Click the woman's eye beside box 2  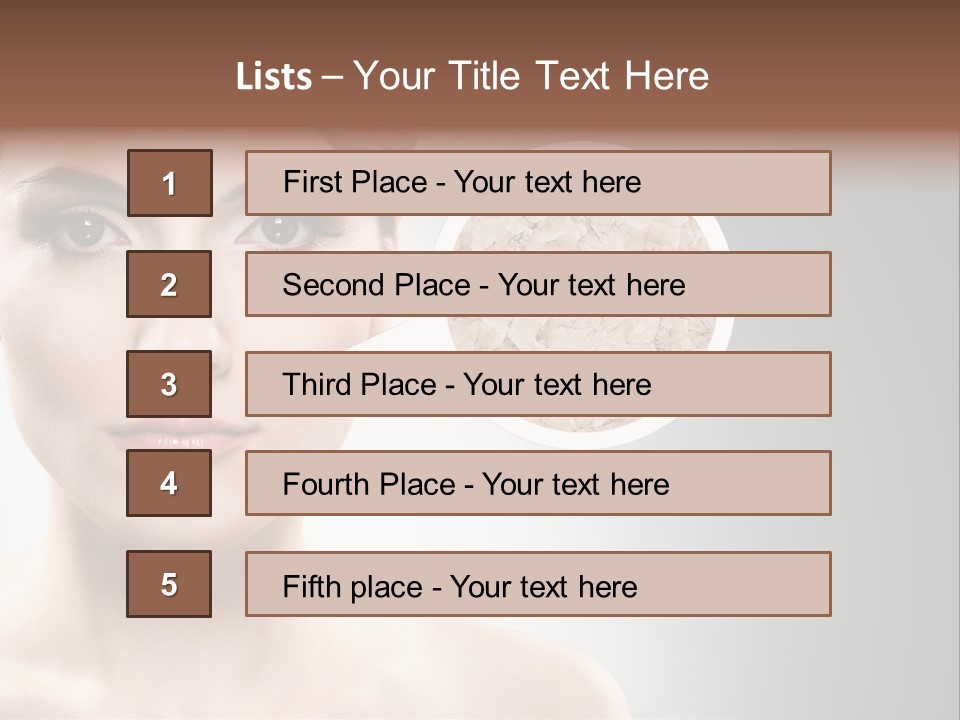pos(277,231)
